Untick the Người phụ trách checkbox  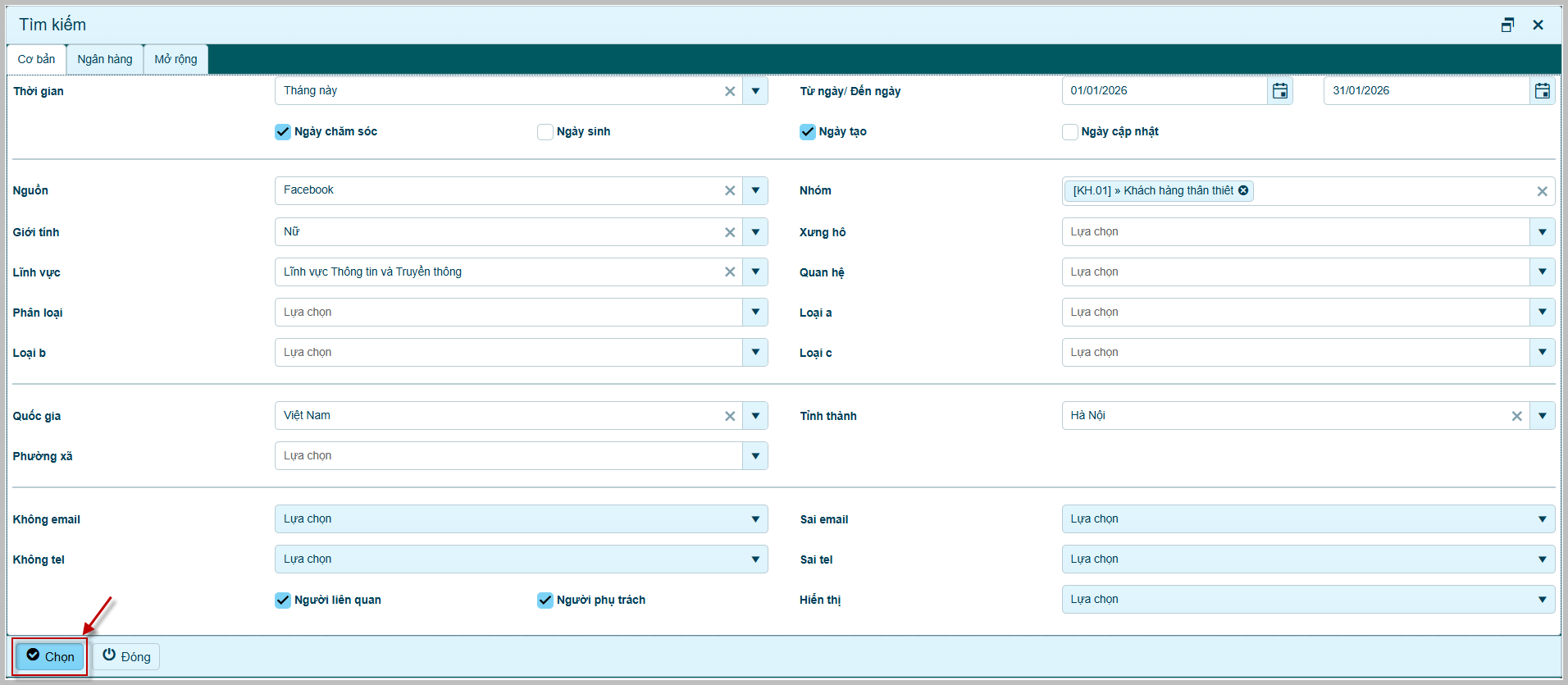pyautogui.click(x=545, y=601)
